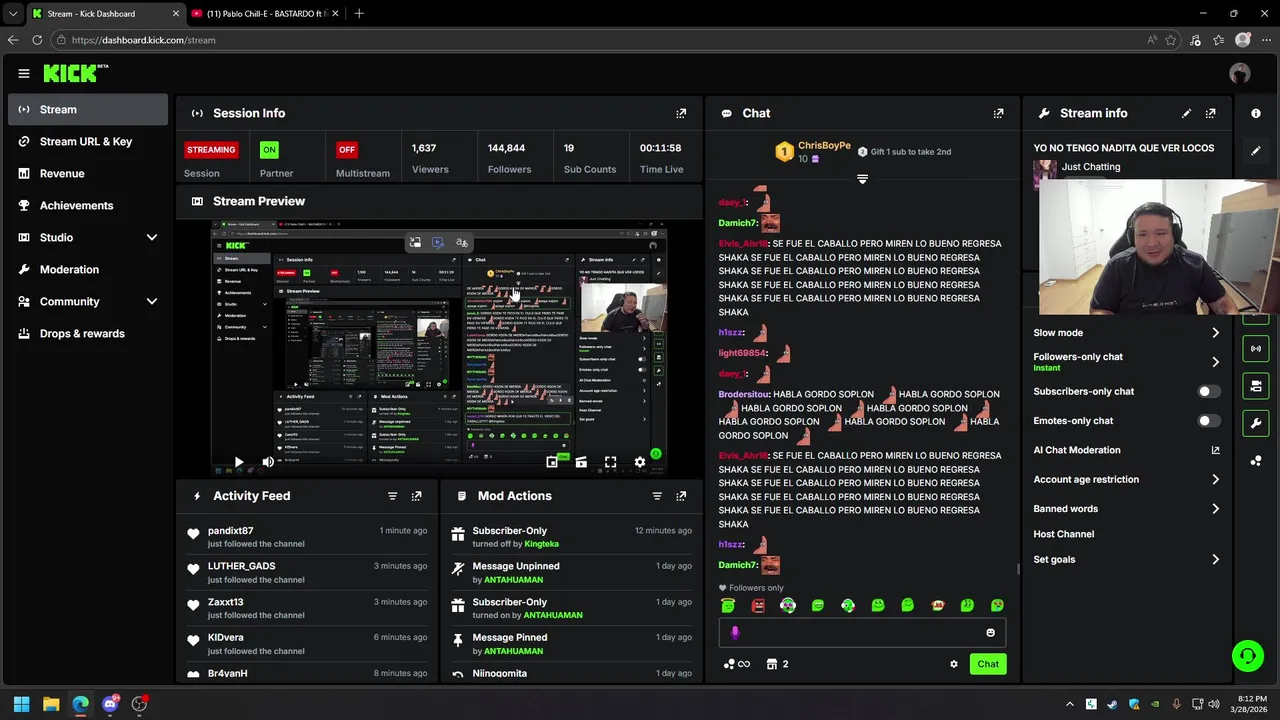Screen dimensions: 1280x720
Task: Open the support headset bubble
Action: (1247, 656)
